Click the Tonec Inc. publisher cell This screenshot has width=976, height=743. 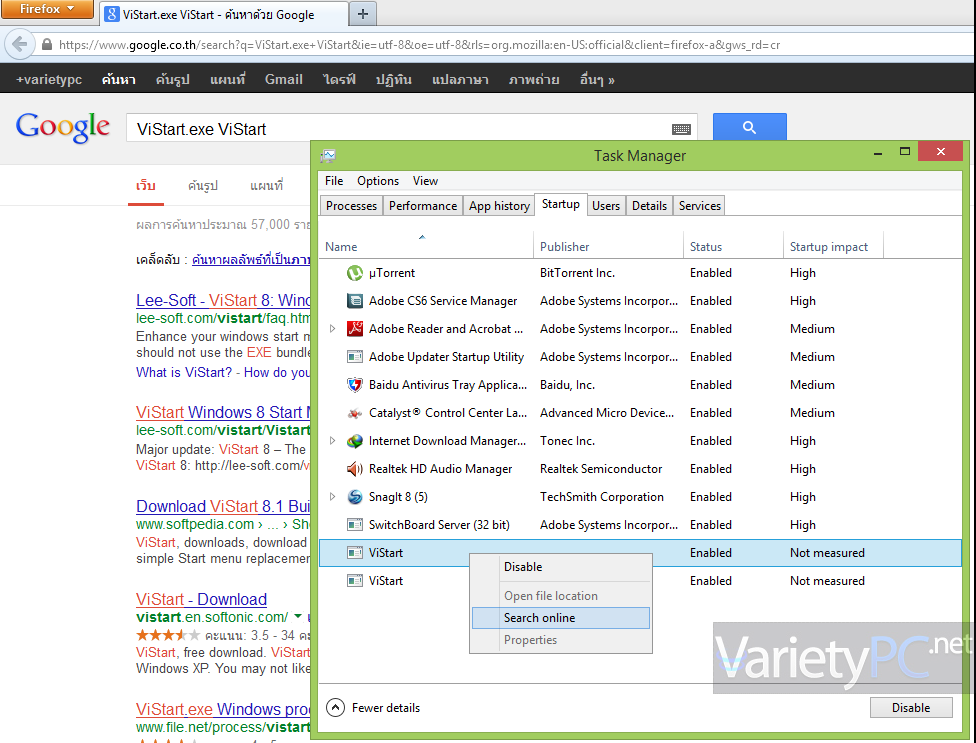point(567,441)
